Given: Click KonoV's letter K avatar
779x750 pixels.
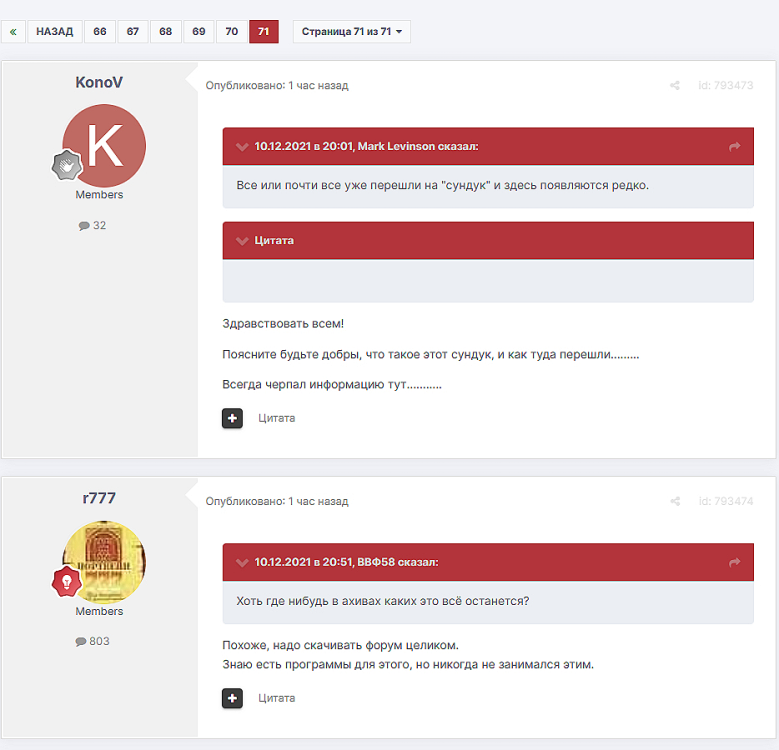Looking at the screenshot, I should click(105, 145).
